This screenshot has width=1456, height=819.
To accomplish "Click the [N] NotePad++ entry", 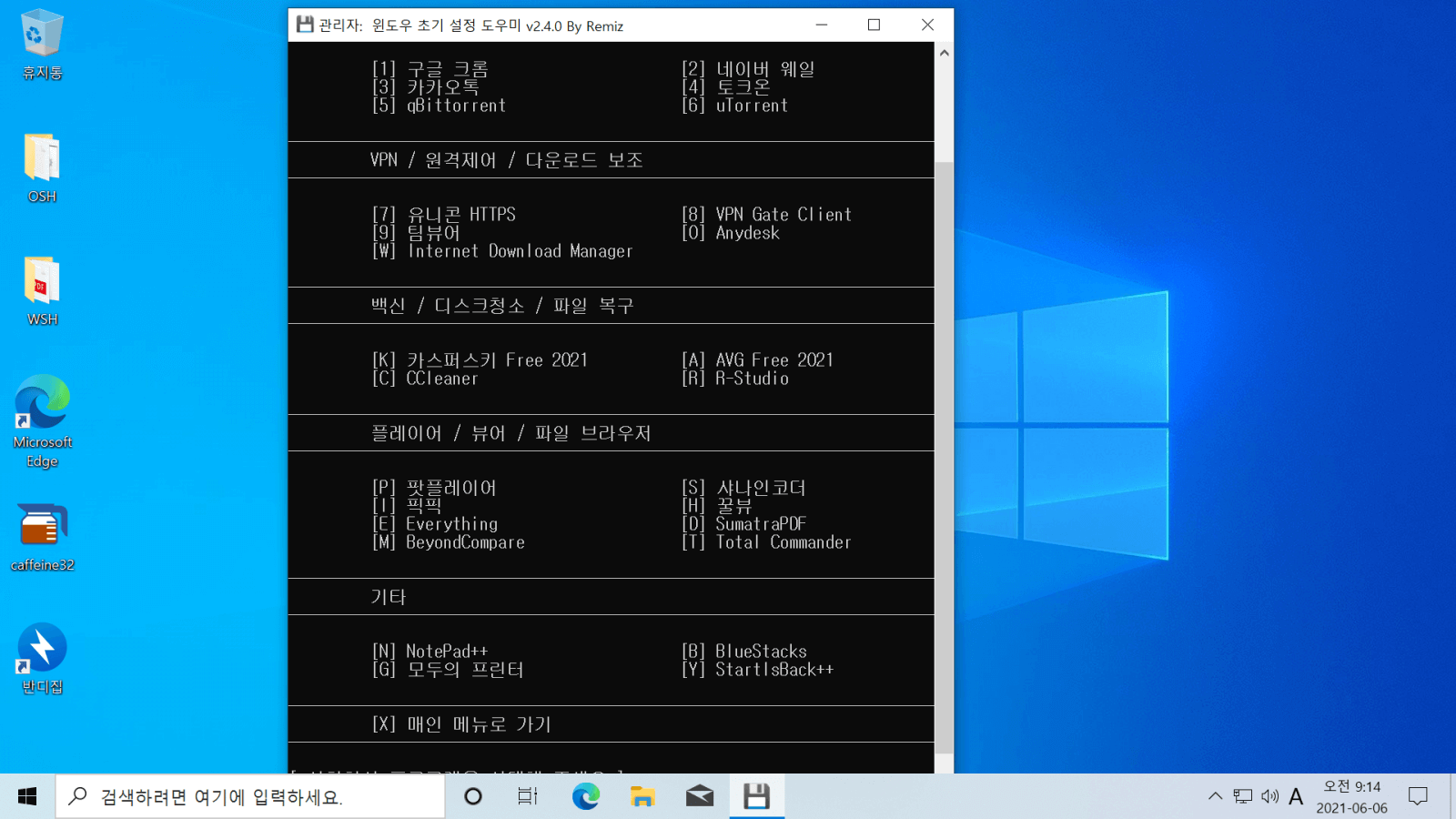I will [x=430, y=652].
